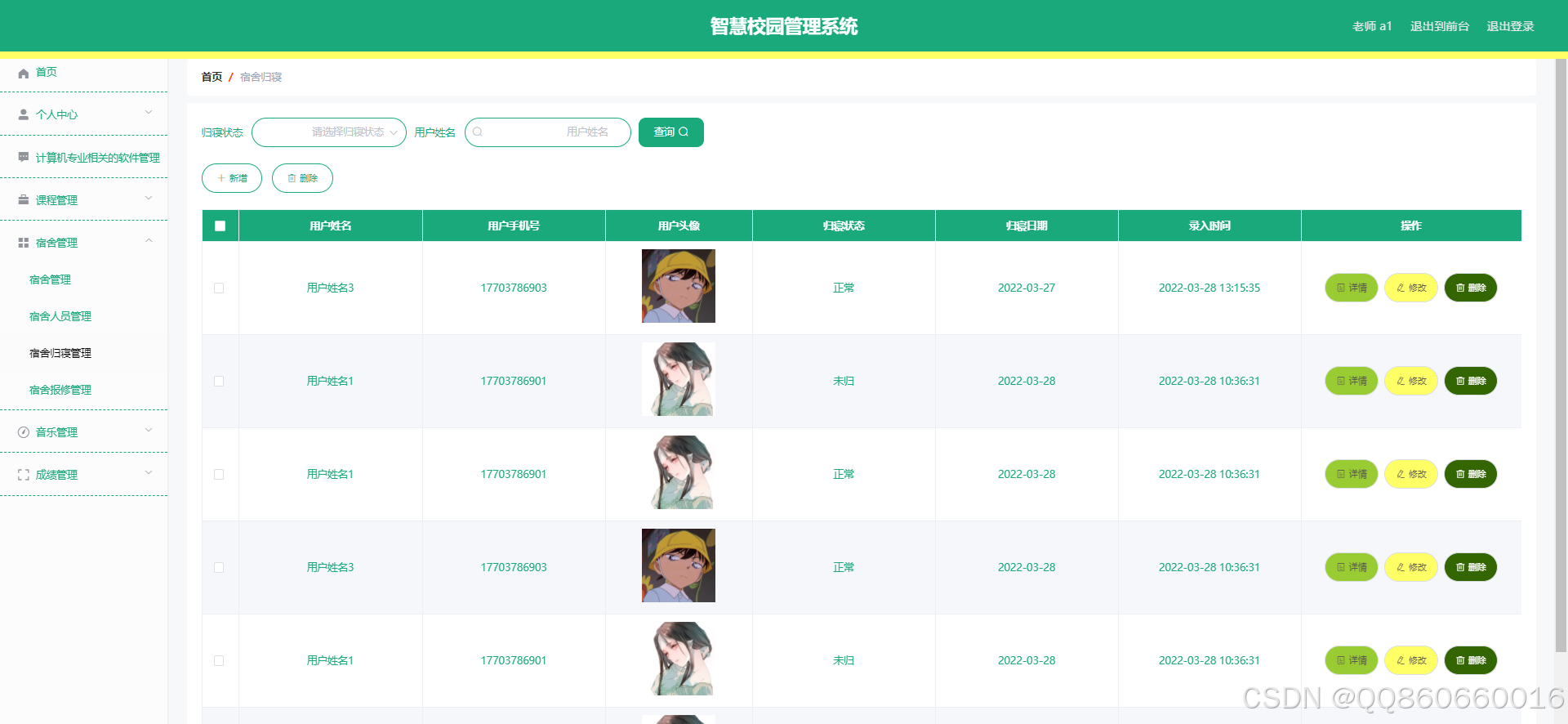Open the 首页 sidebar menu item

pos(83,73)
